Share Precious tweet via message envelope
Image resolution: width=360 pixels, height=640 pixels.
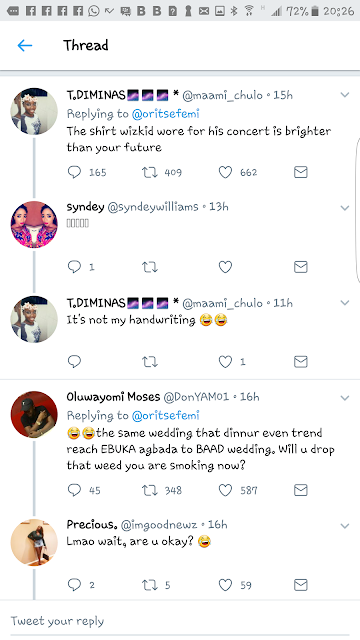coord(300,585)
